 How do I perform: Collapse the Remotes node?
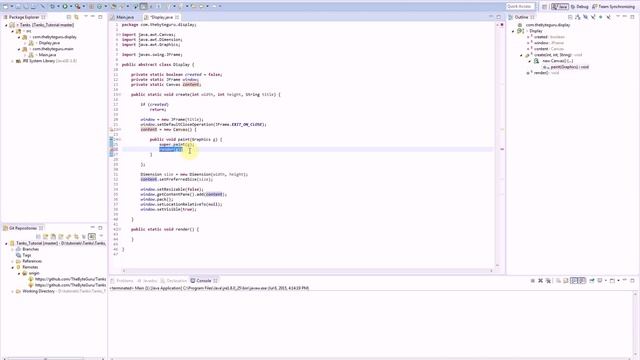[x=13, y=267]
